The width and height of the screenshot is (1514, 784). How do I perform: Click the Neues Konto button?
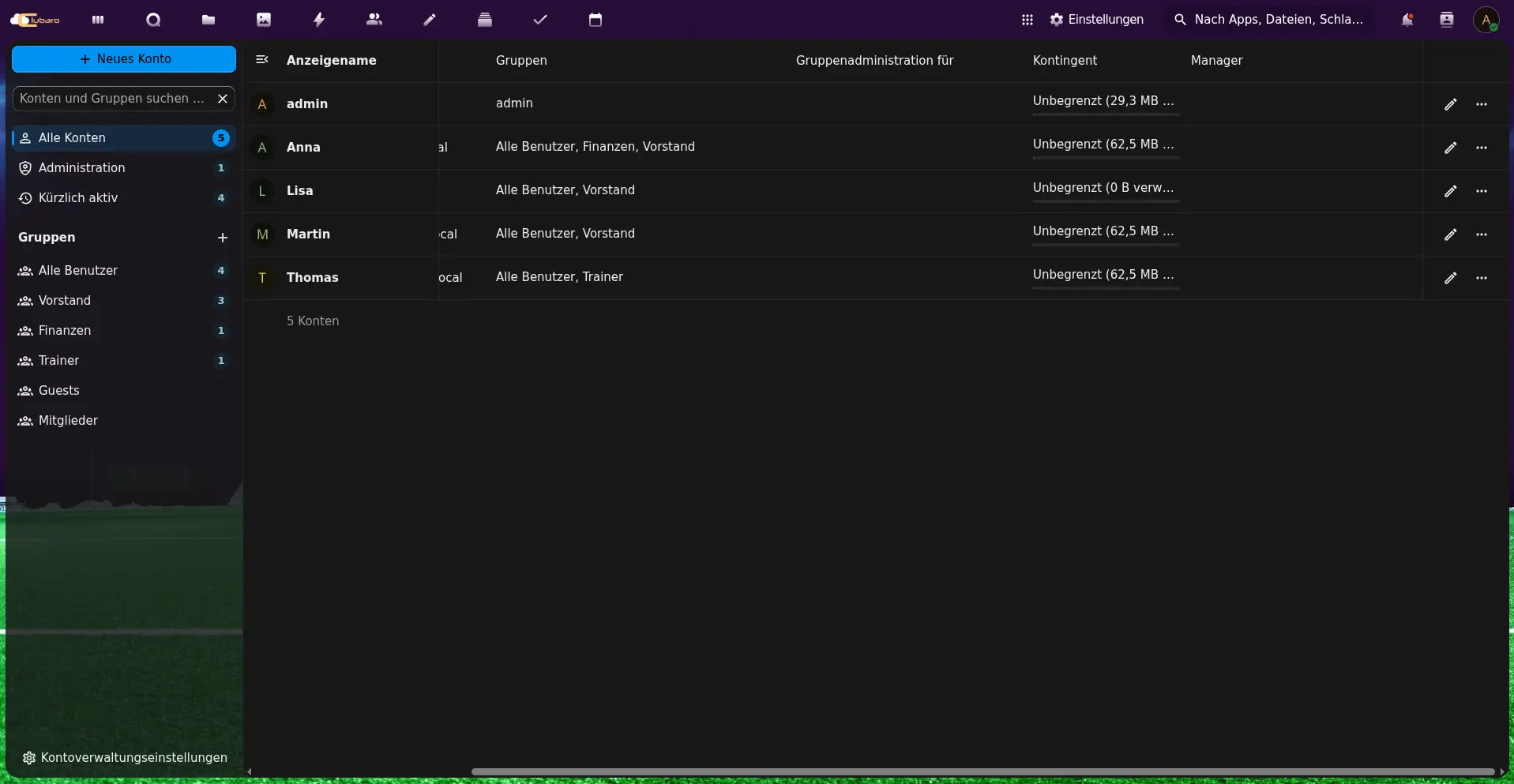click(124, 59)
